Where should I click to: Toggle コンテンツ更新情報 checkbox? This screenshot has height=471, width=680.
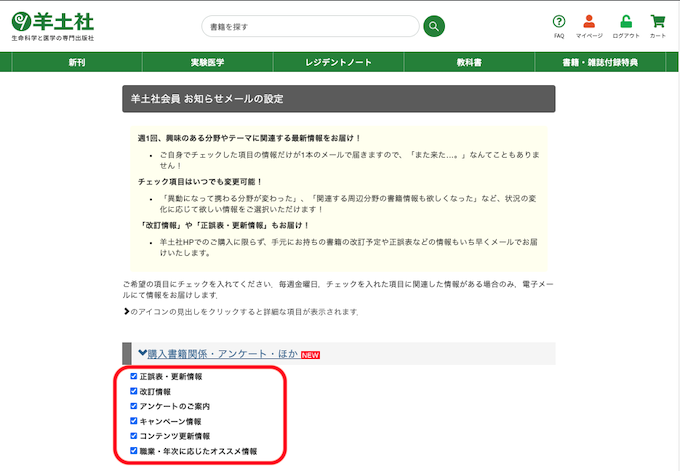(134, 437)
